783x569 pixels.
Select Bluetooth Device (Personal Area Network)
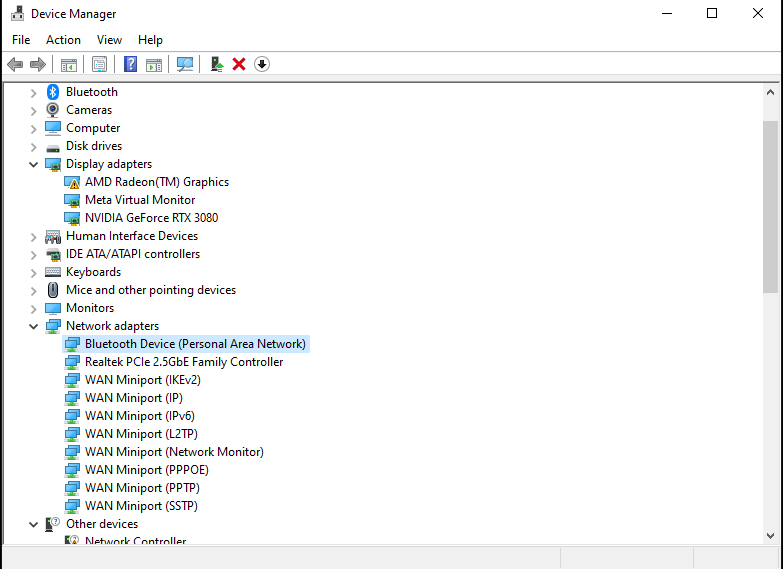(195, 344)
